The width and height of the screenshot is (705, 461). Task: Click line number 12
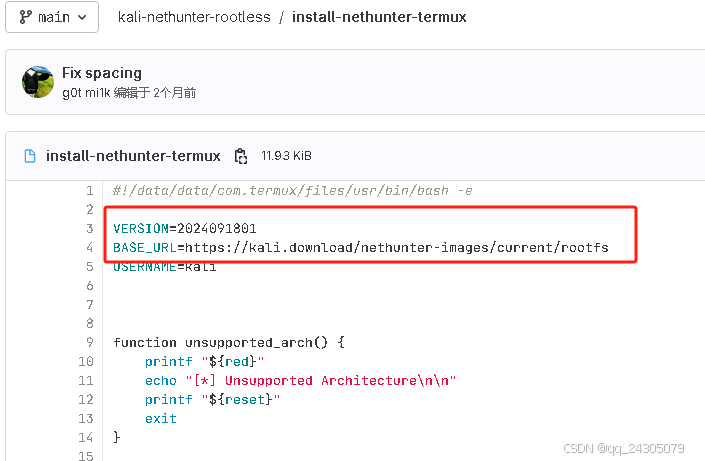coord(86,399)
